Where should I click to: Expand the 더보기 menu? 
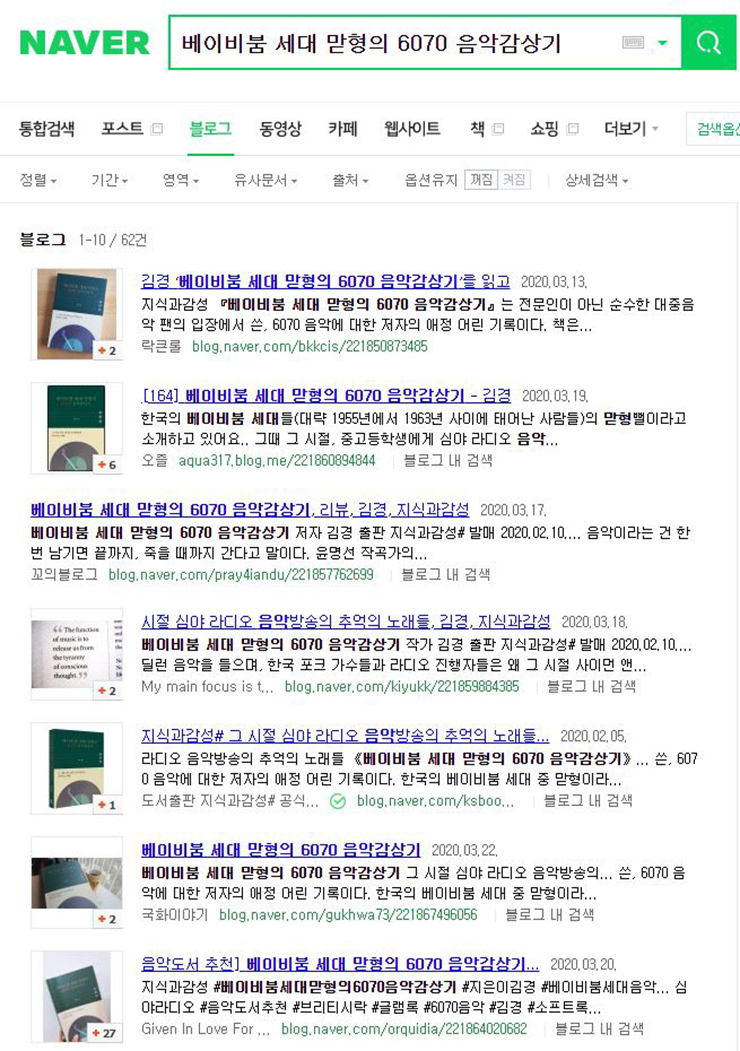coord(631,129)
